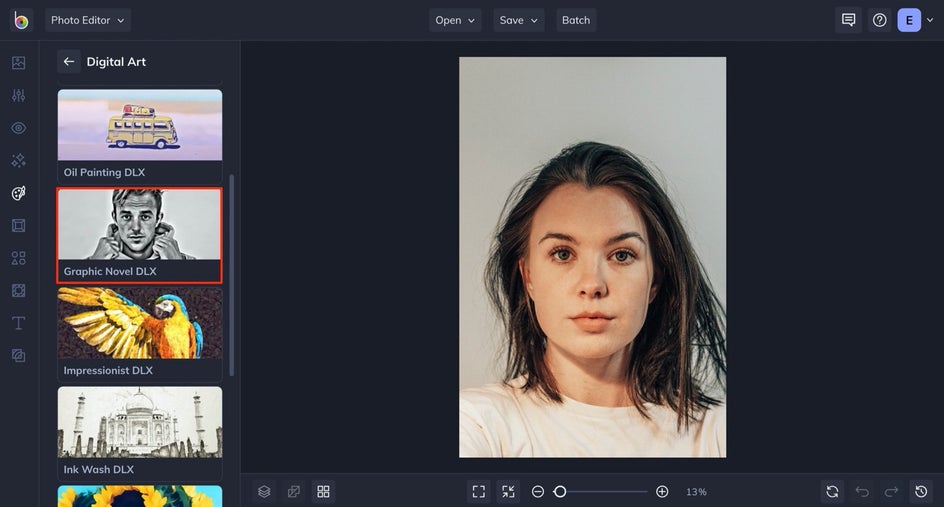
Task: Redo the last action
Action: coord(892,491)
